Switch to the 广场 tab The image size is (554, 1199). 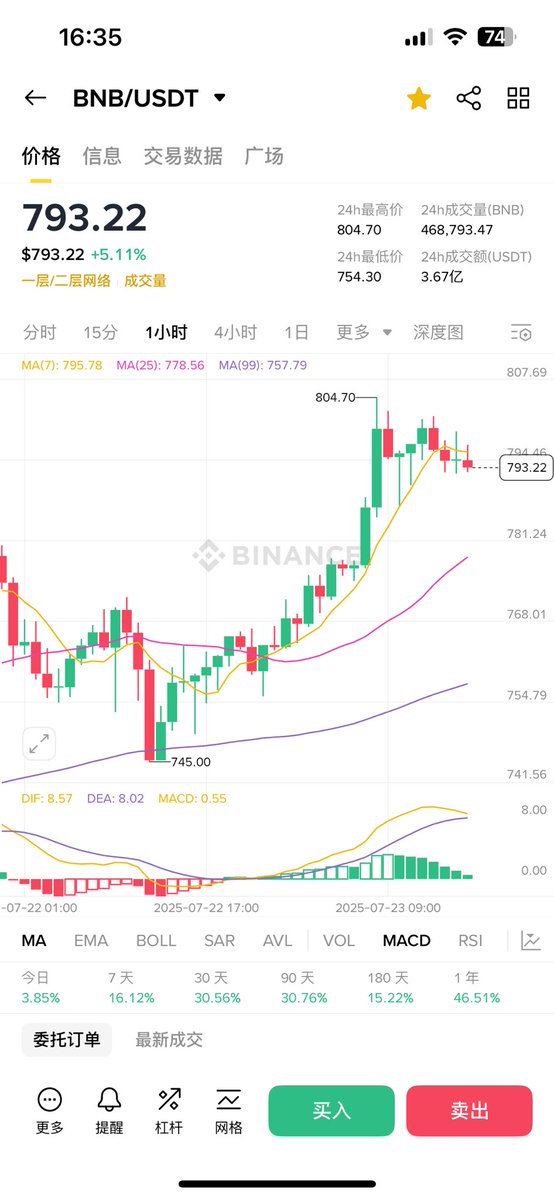pyautogui.click(x=264, y=156)
